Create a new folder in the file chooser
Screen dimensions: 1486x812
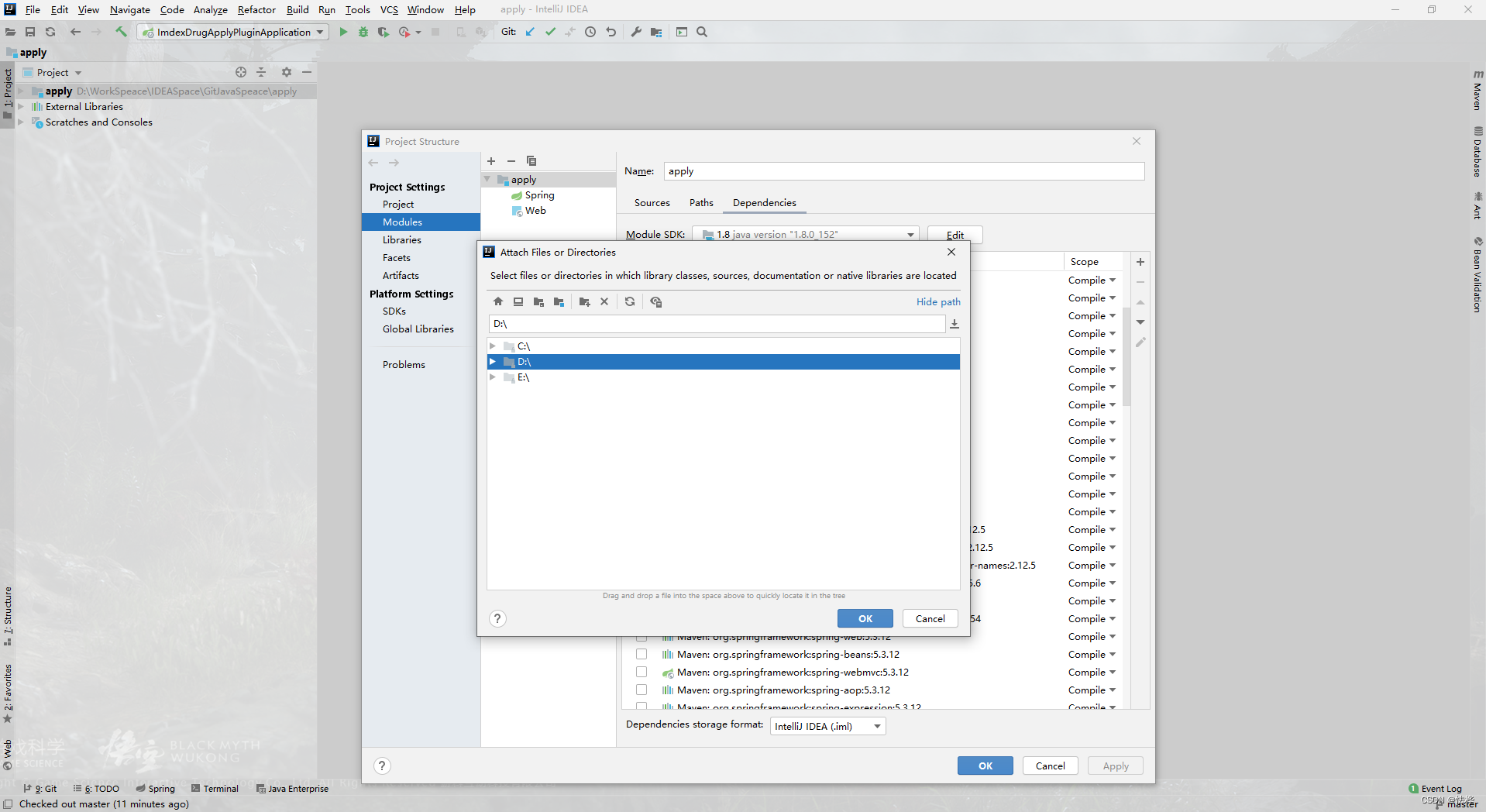point(585,302)
